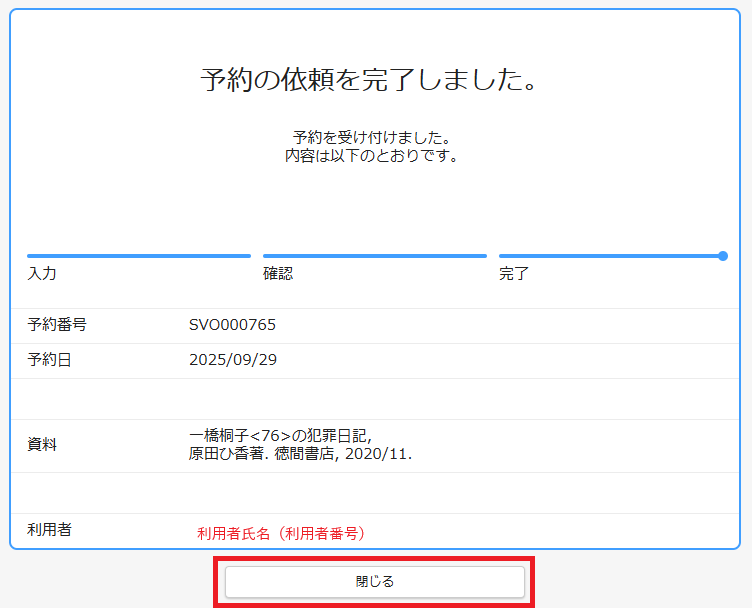Click the author and publisher line 原田ひ香著
Screen dimensions: 752x608
pyautogui.click(x=300, y=454)
